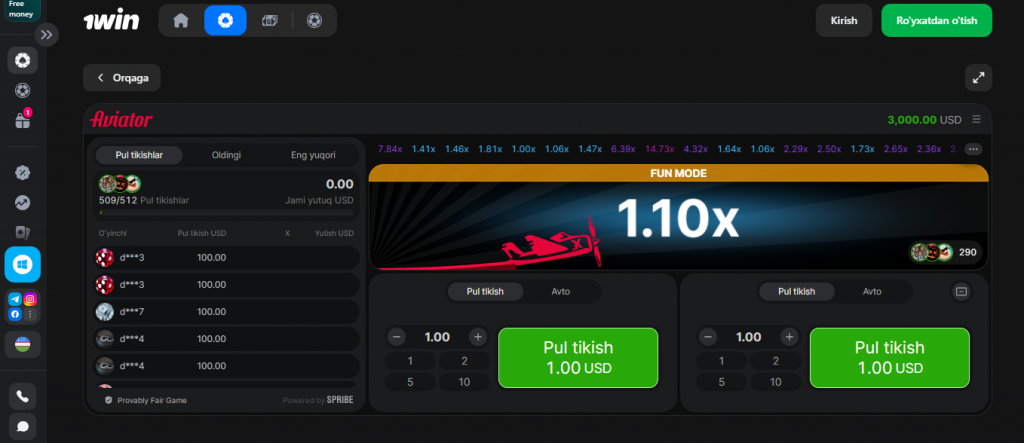Open the live chat bubble icon
1024x443 pixels.
(x=22, y=426)
